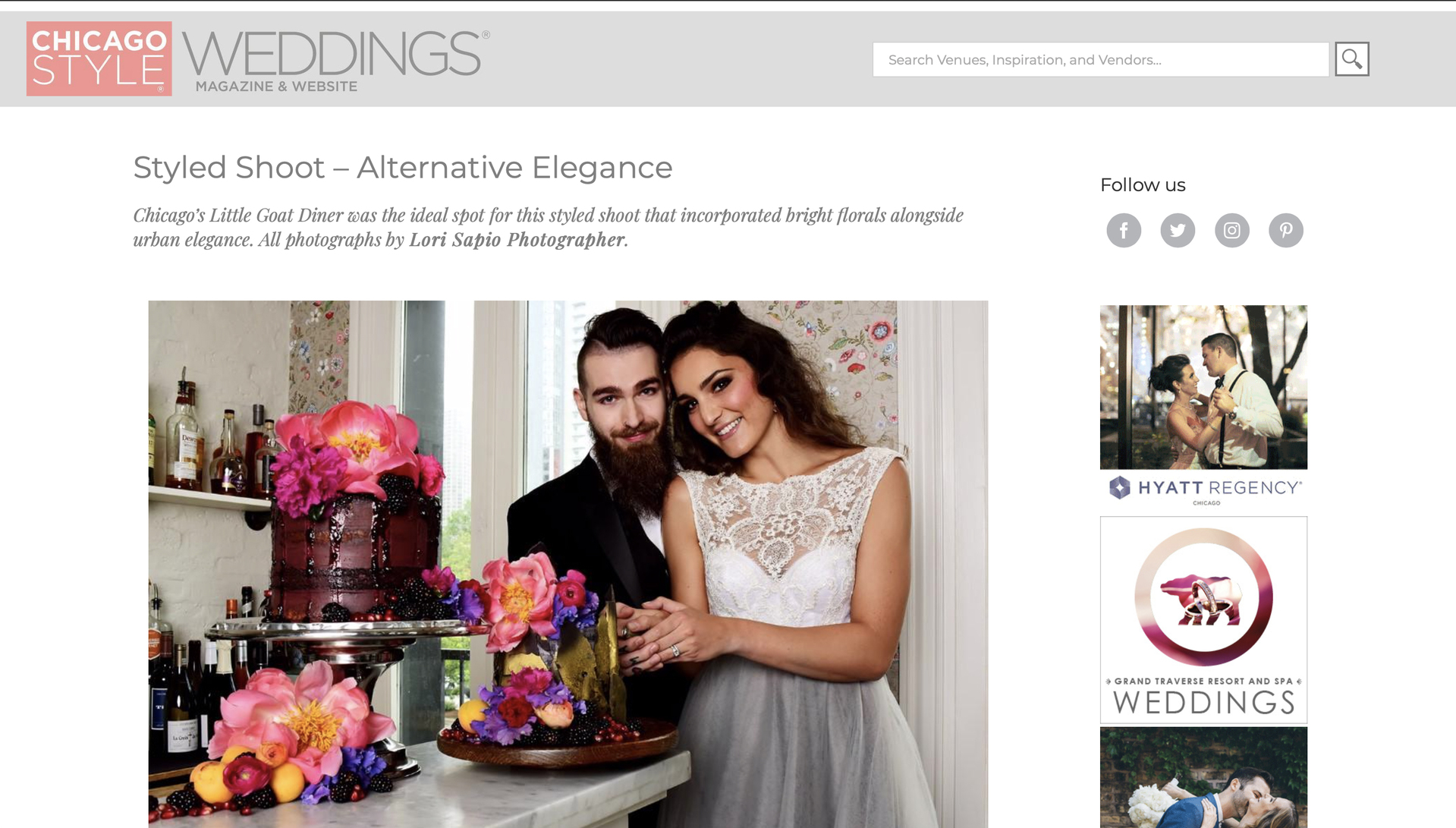Image resolution: width=1456 pixels, height=828 pixels.
Task: Click the Styled Shoot – Alternative Elegance heading
Action: pos(403,168)
